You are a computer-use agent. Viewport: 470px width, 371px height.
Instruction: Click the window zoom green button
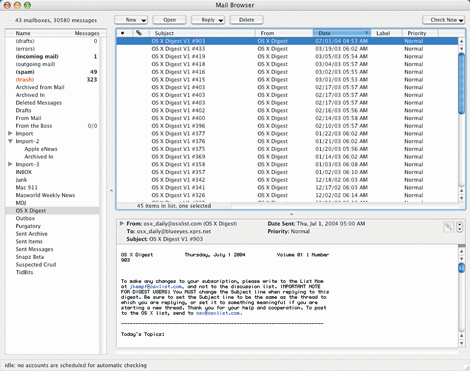28,5
